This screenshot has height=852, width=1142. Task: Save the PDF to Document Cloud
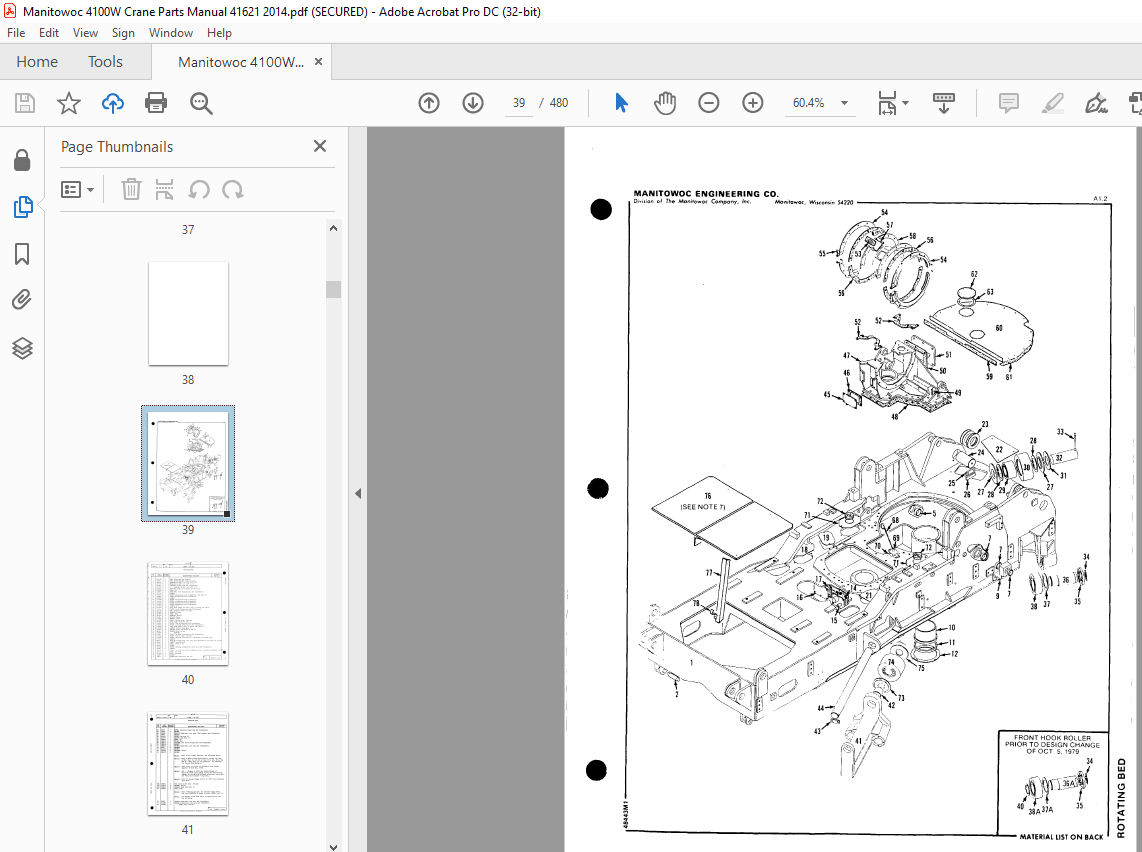point(112,102)
